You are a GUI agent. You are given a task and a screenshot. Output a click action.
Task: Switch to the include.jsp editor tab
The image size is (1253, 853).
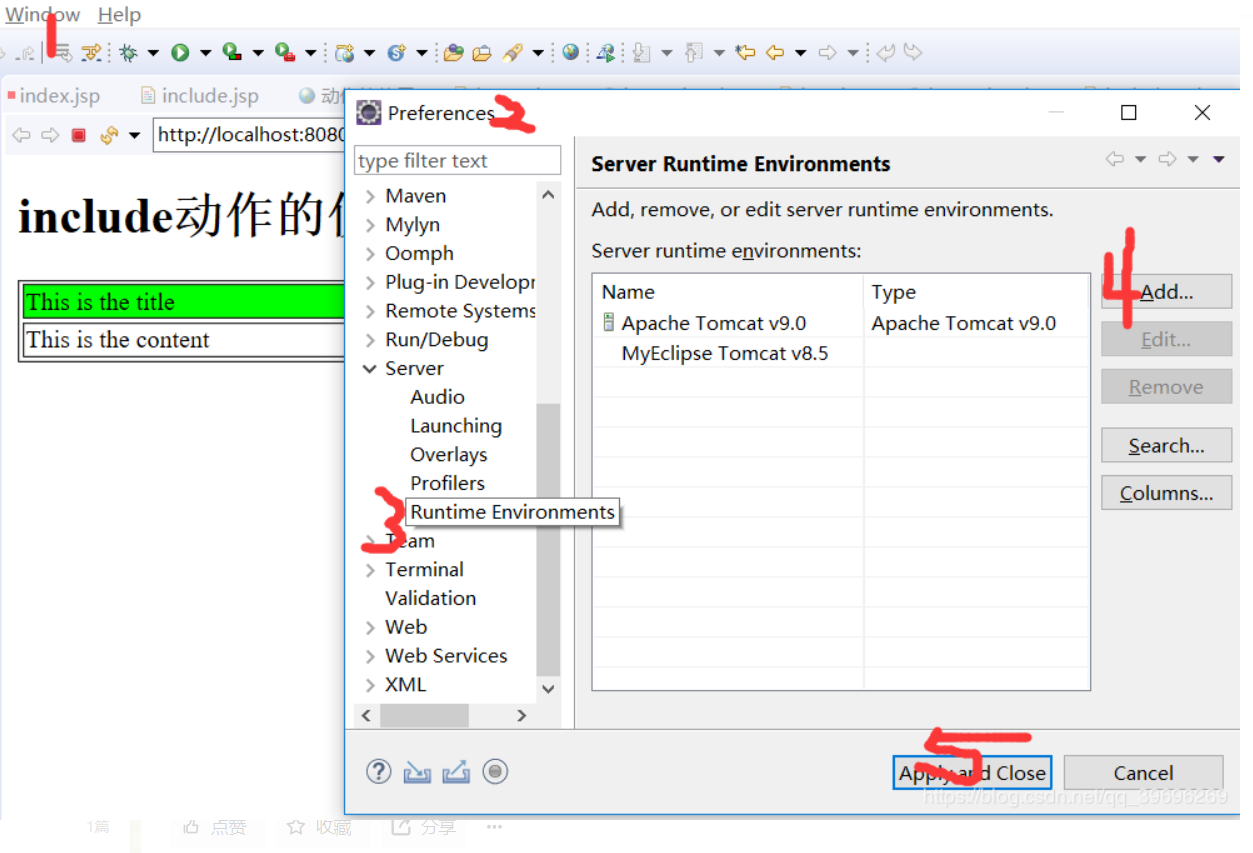pos(200,96)
